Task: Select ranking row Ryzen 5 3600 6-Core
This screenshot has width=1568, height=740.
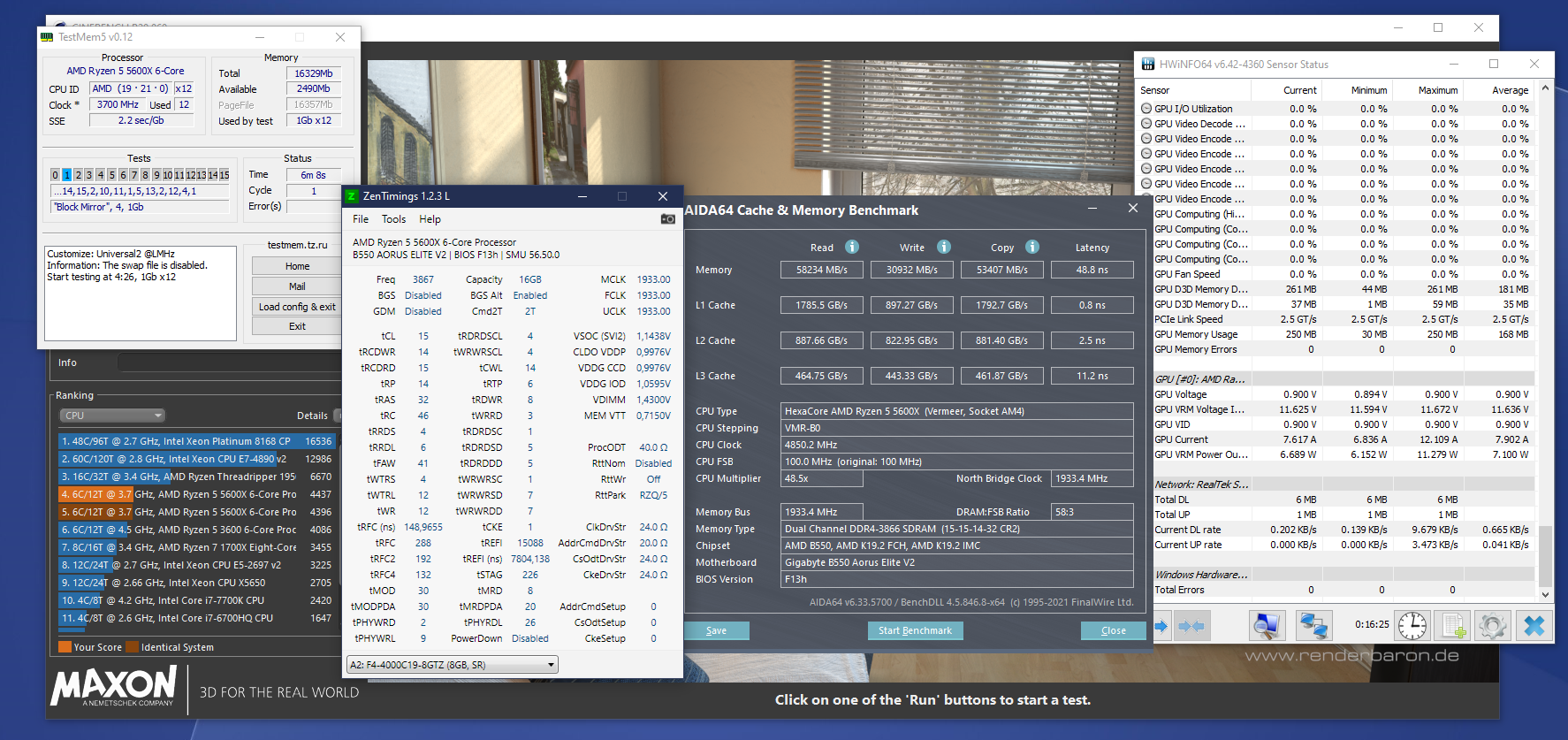Action: coord(196,530)
